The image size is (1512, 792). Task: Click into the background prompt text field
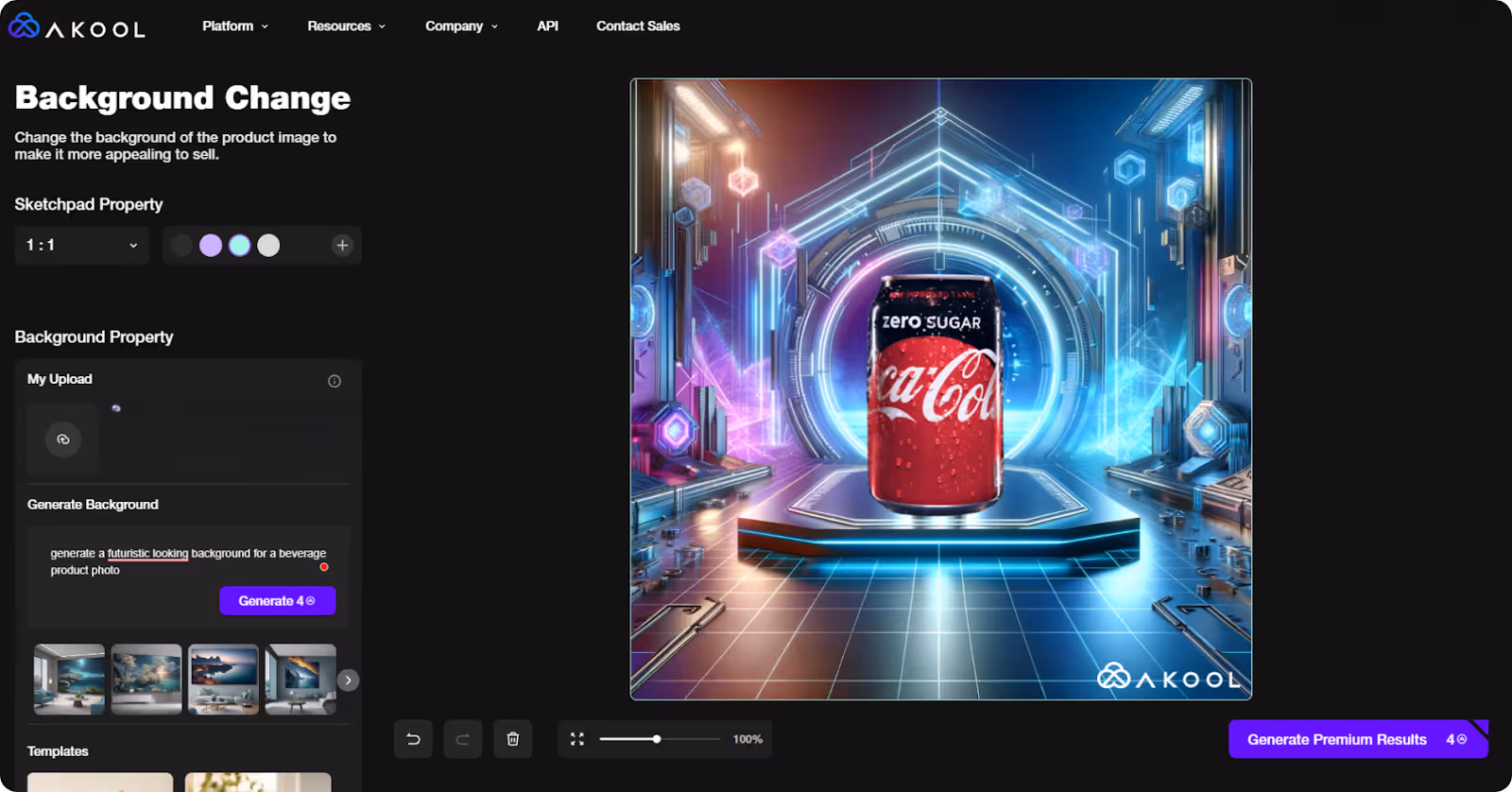point(188,561)
